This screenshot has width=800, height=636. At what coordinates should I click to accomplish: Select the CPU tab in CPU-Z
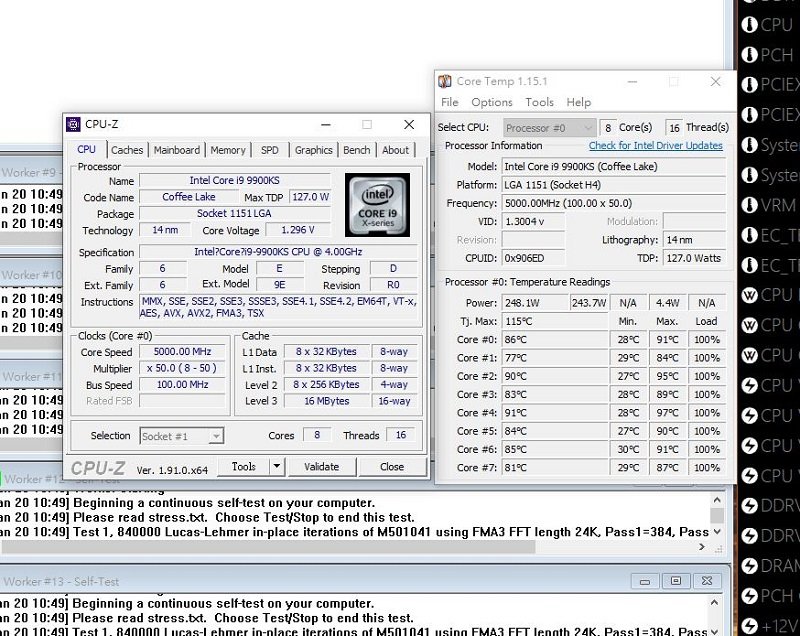[x=86, y=149]
